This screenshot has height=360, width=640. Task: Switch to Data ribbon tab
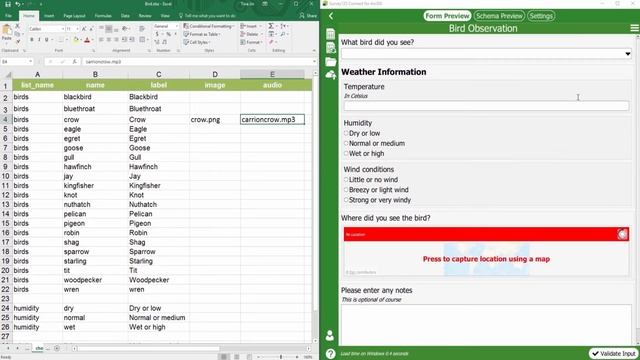[125, 16]
